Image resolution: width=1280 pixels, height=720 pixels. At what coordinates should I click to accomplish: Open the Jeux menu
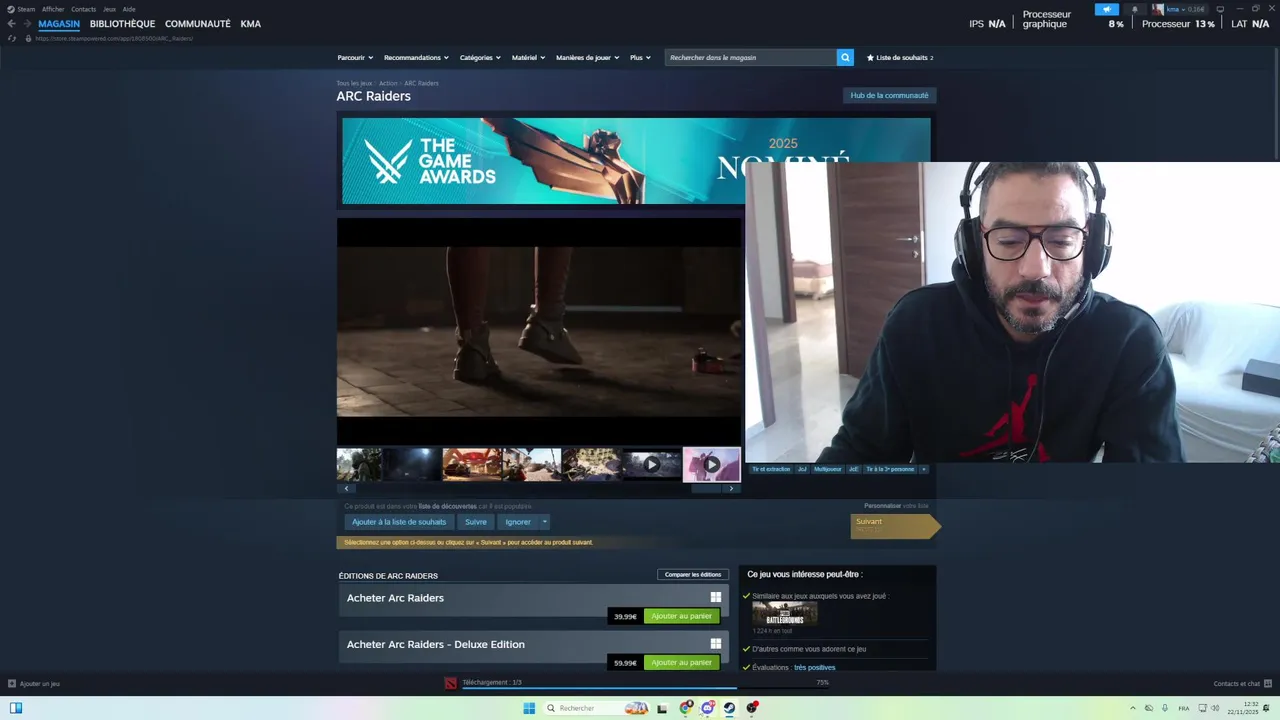pyautogui.click(x=109, y=9)
